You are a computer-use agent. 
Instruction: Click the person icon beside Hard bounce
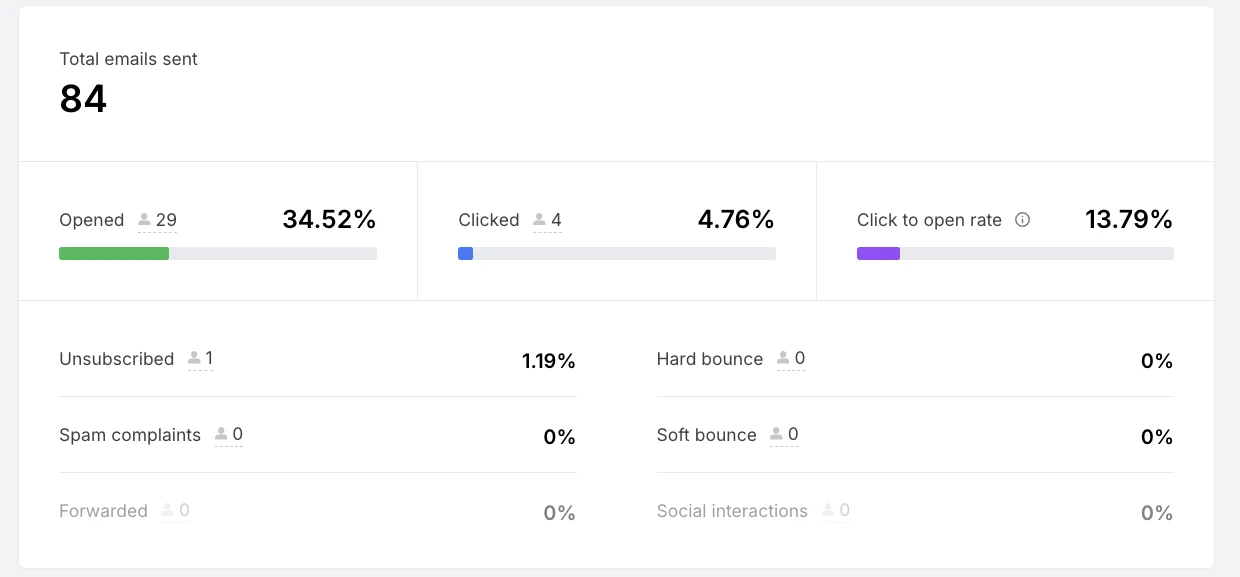click(x=783, y=359)
